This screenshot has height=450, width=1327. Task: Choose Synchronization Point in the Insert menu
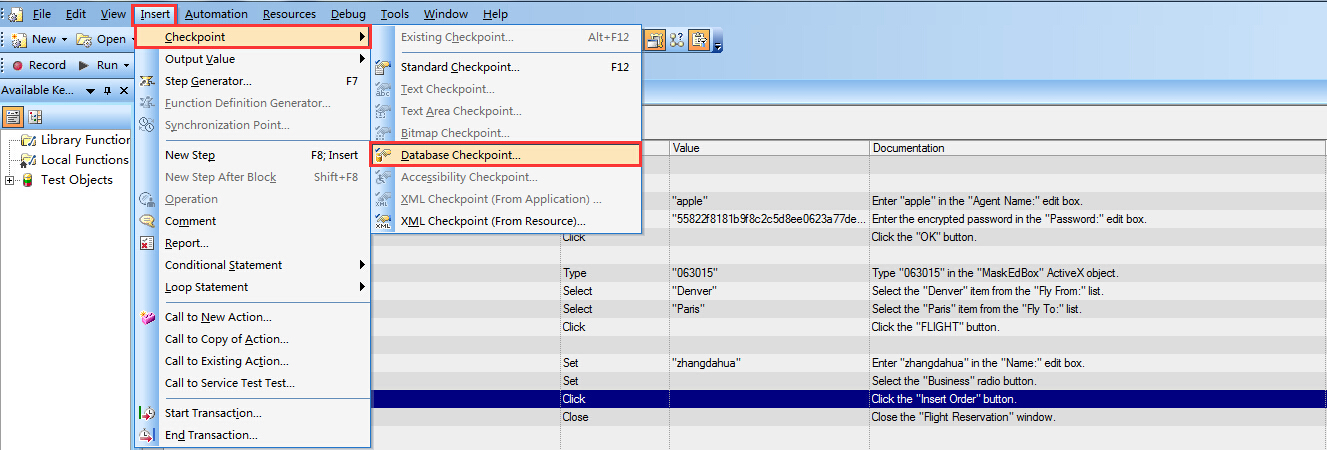click(x=253, y=125)
